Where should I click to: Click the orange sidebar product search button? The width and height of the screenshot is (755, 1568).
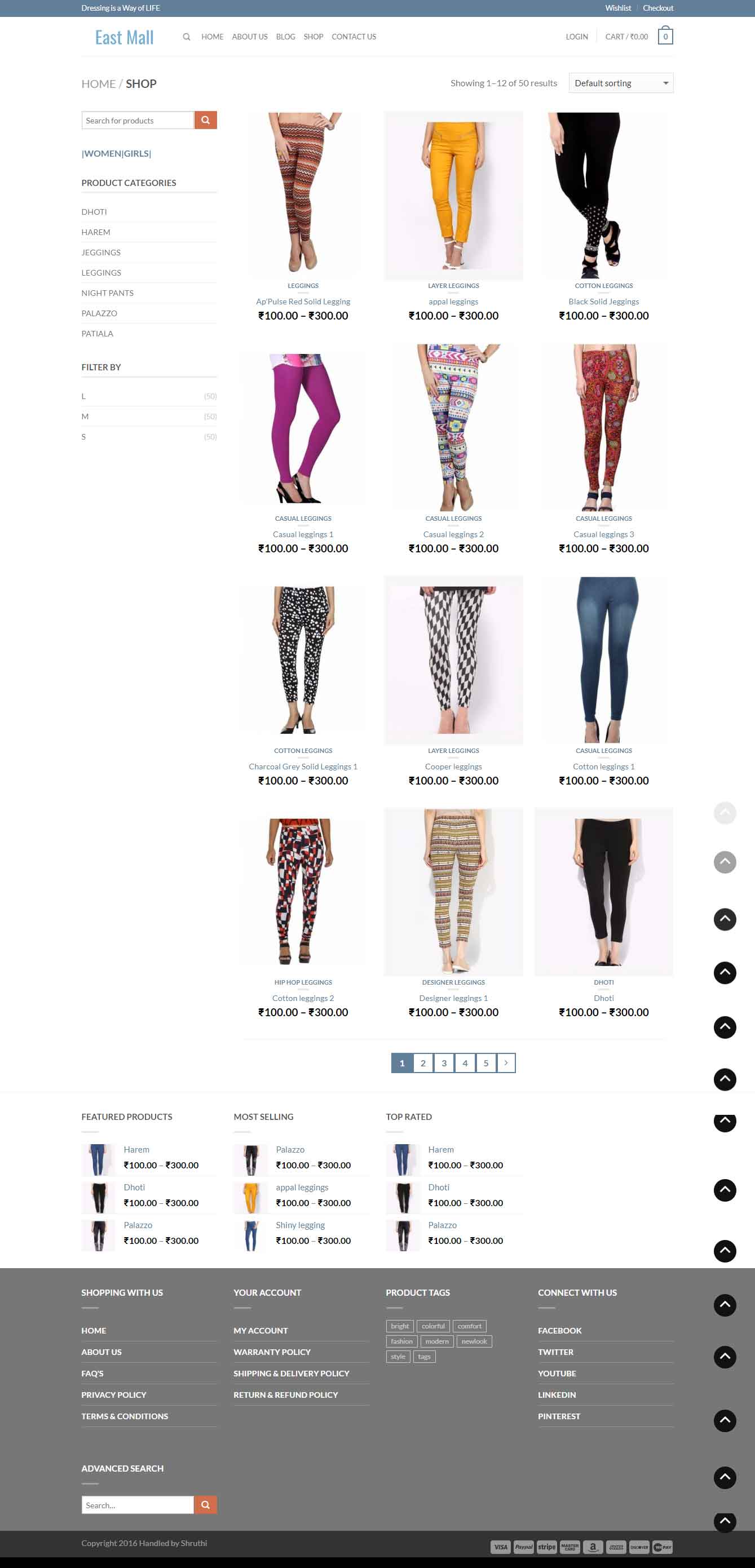(x=205, y=121)
